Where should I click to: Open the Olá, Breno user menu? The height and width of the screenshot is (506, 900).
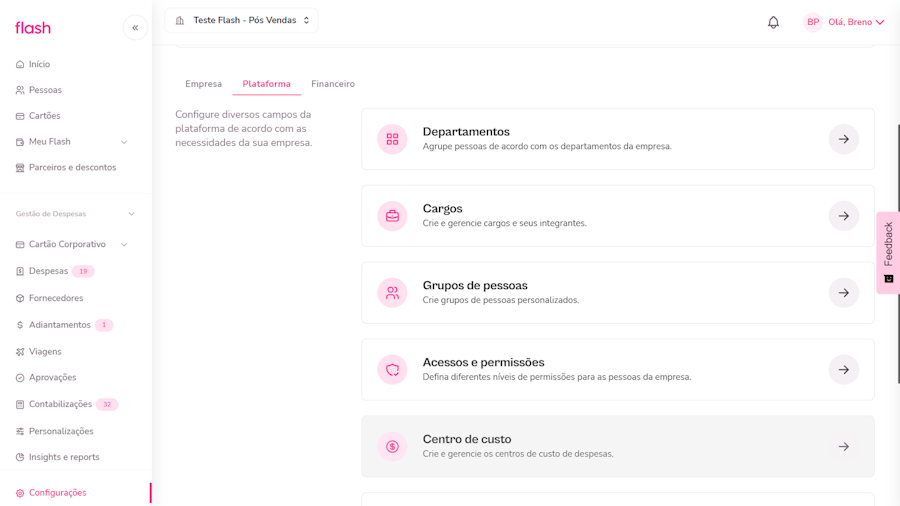(856, 22)
